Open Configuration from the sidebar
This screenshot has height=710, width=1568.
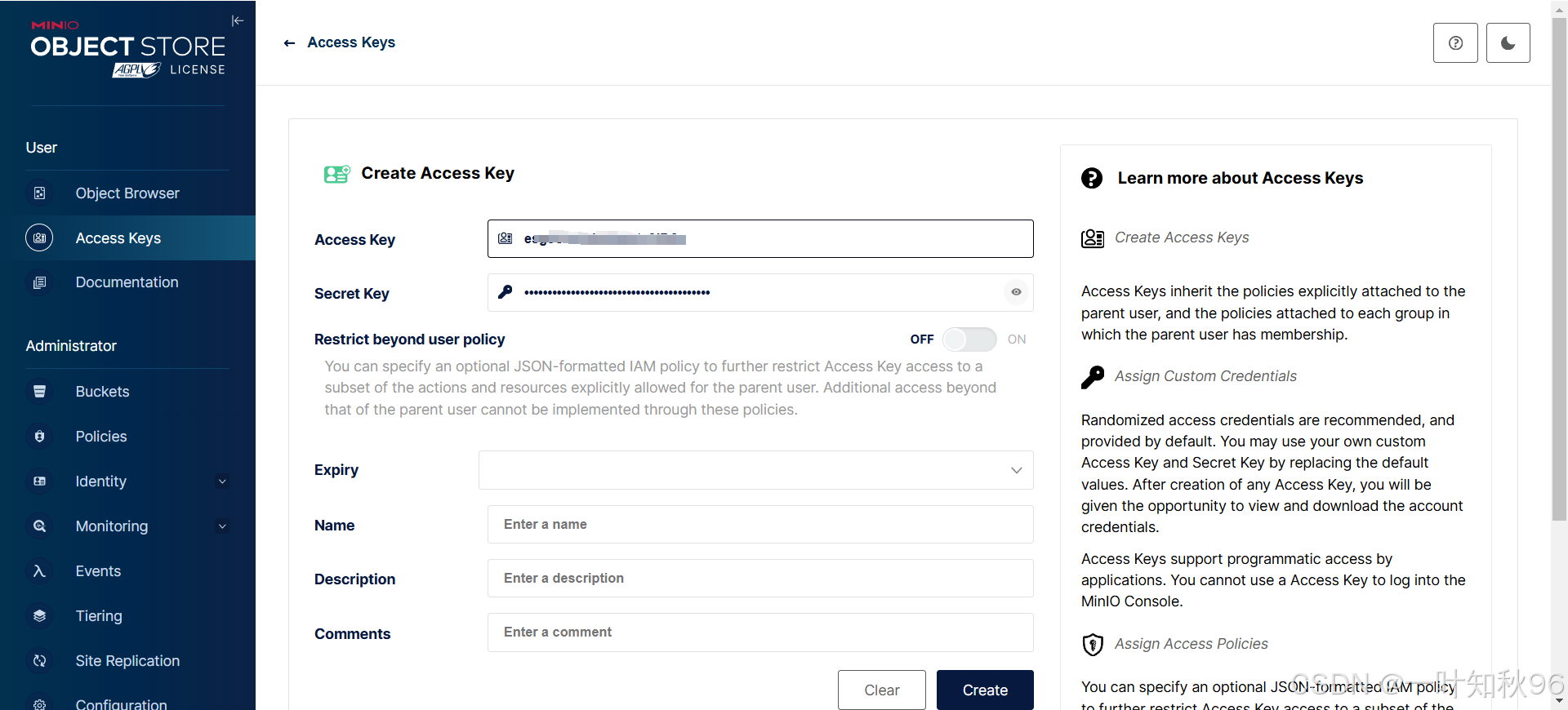pos(127,702)
